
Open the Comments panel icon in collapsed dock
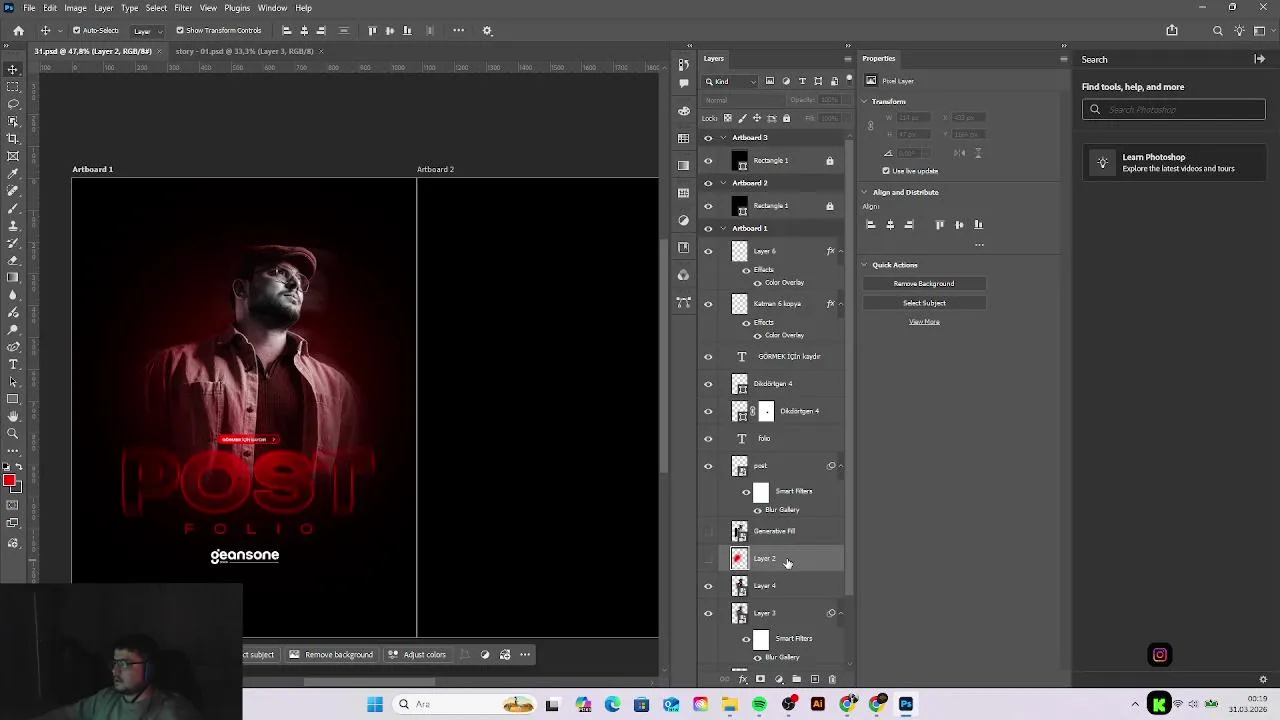pos(683,83)
